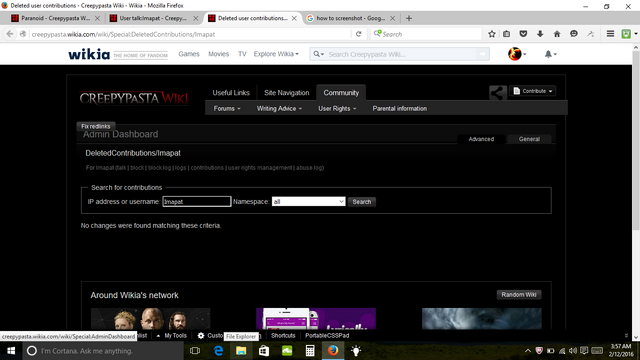Focus the Search Creepypasta Wiki field
The image size is (640, 360).
pos(402,54)
